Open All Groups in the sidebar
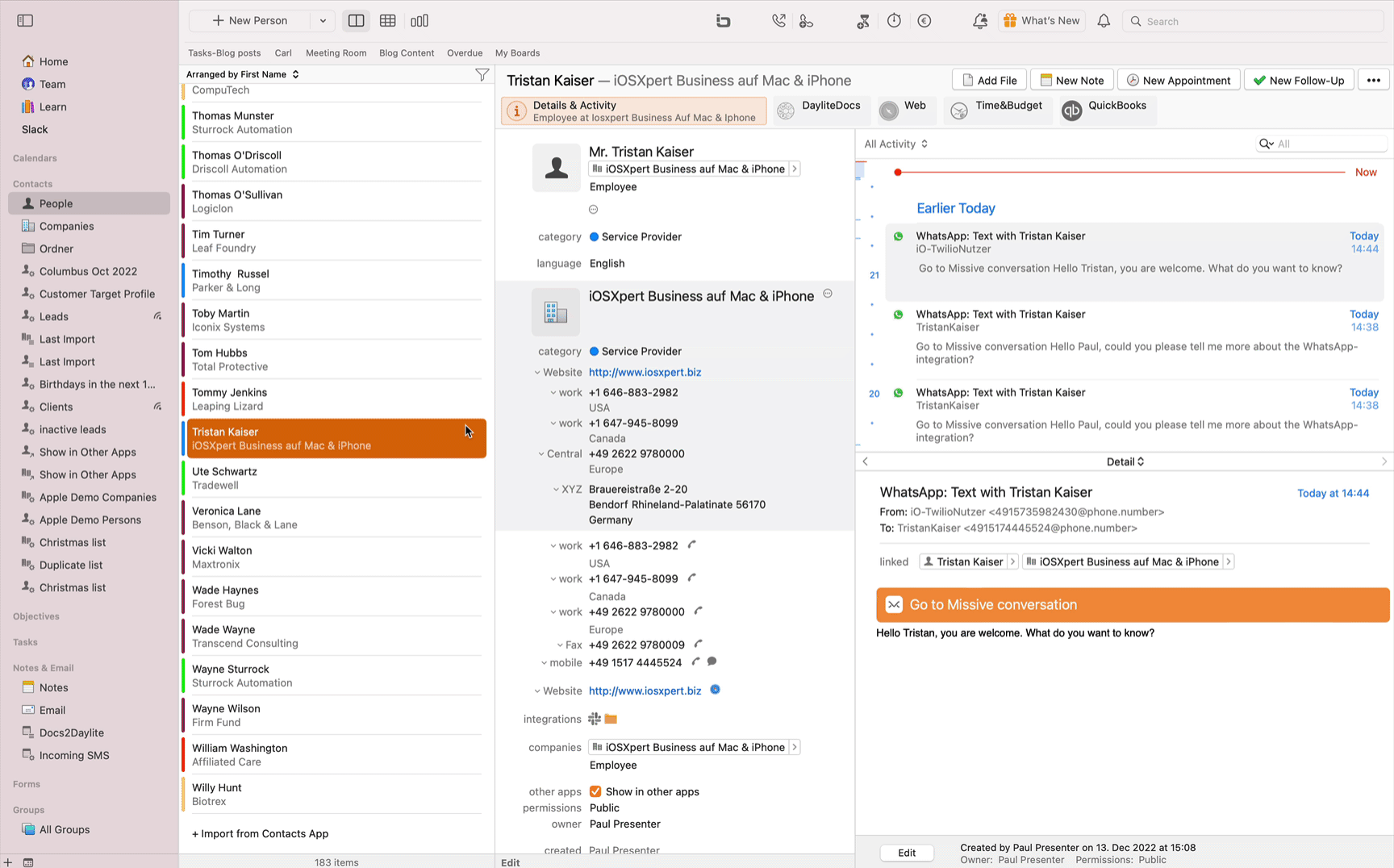 [65, 829]
